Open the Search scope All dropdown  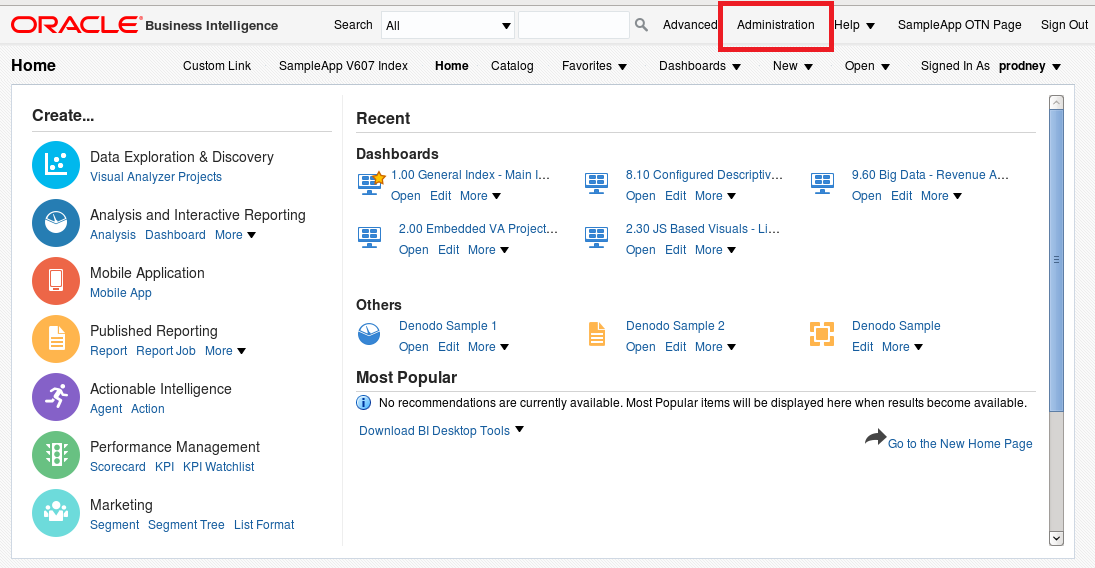(x=448, y=26)
